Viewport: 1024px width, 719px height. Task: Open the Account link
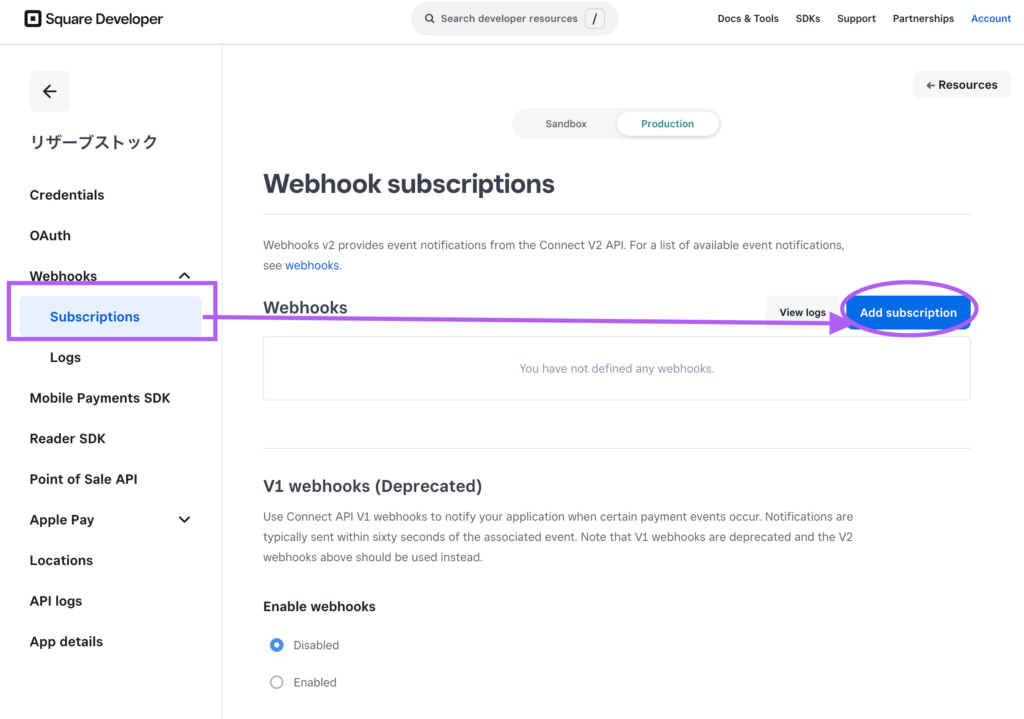[x=991, y=18]
